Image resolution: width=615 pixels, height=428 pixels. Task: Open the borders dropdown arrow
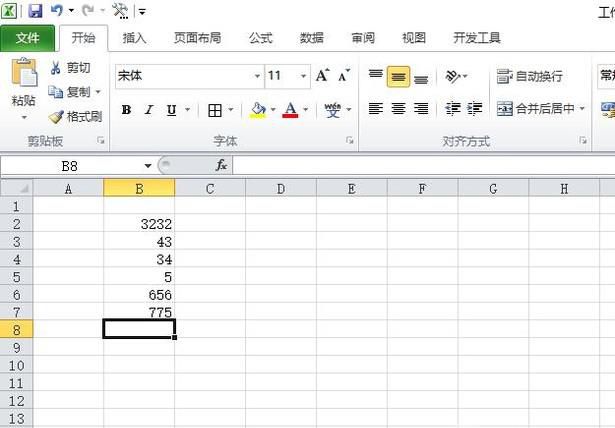click(231, 109)
